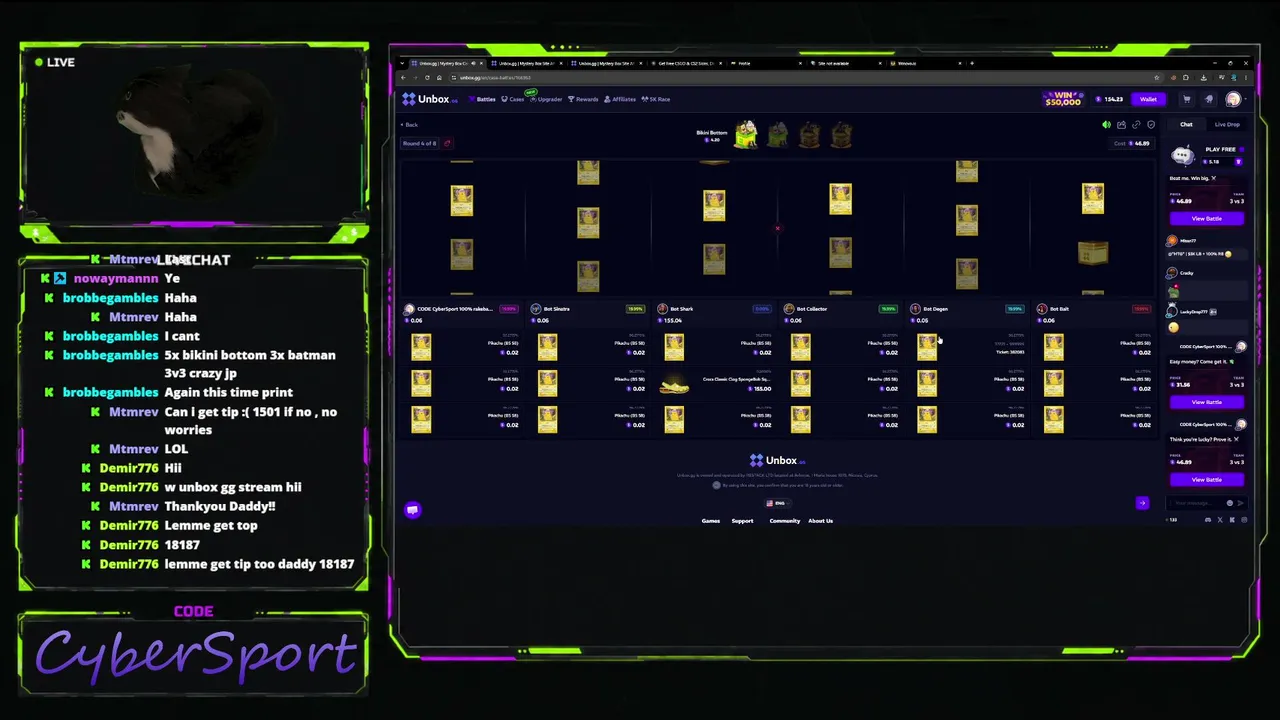Click Bot Degen player avatar
The height and width of the screenshot is (720, 1280).
click(915, 309)
